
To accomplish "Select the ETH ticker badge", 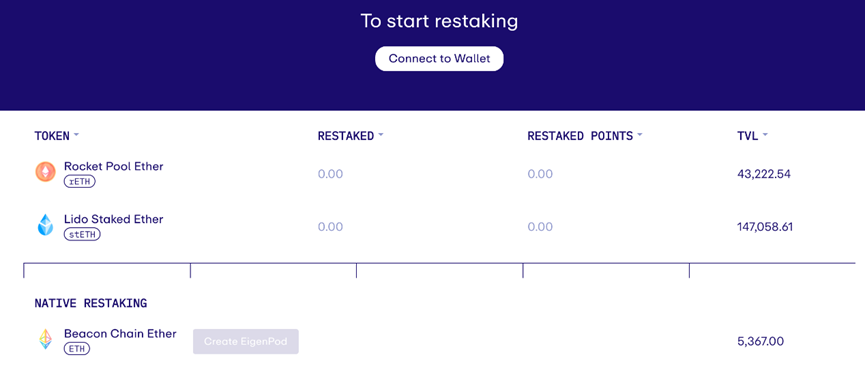I will [x=77, y=349].
